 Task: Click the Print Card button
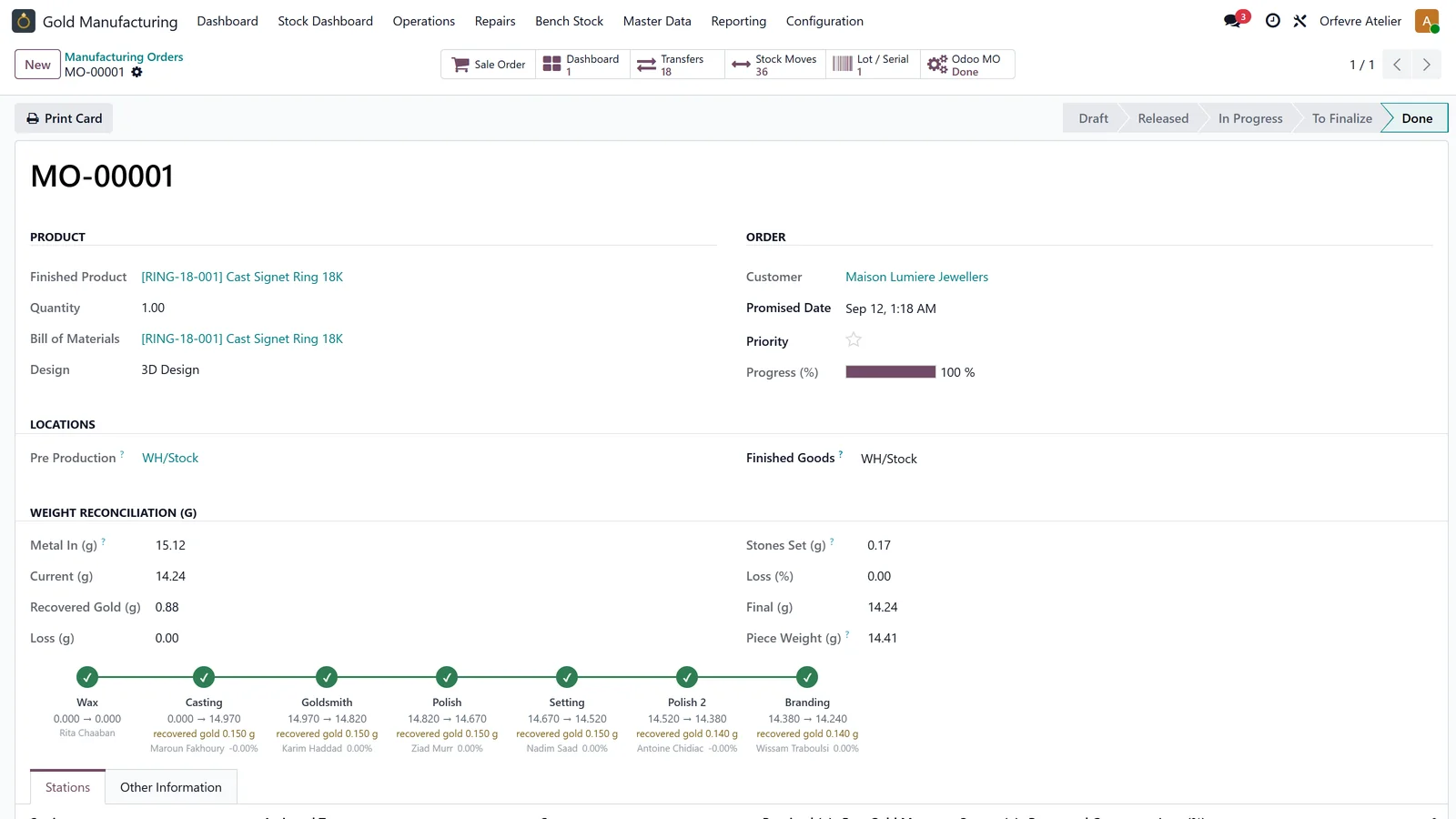64,118
